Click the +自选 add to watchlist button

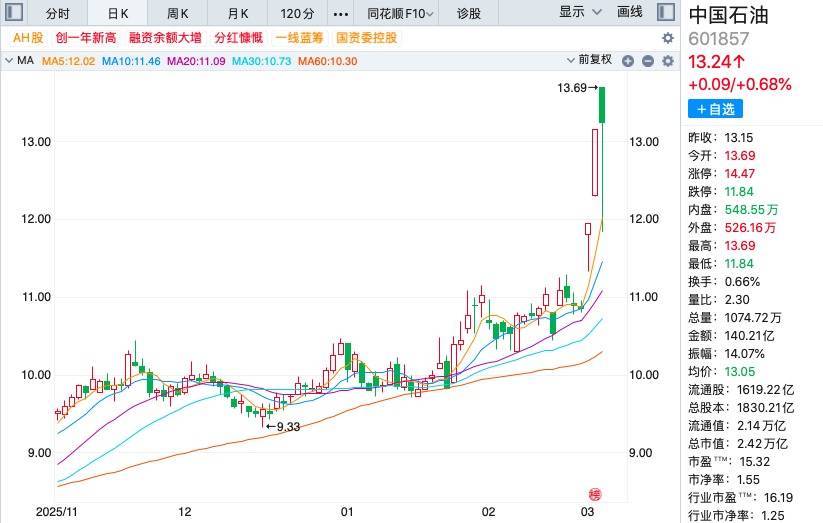pos(716,109)
